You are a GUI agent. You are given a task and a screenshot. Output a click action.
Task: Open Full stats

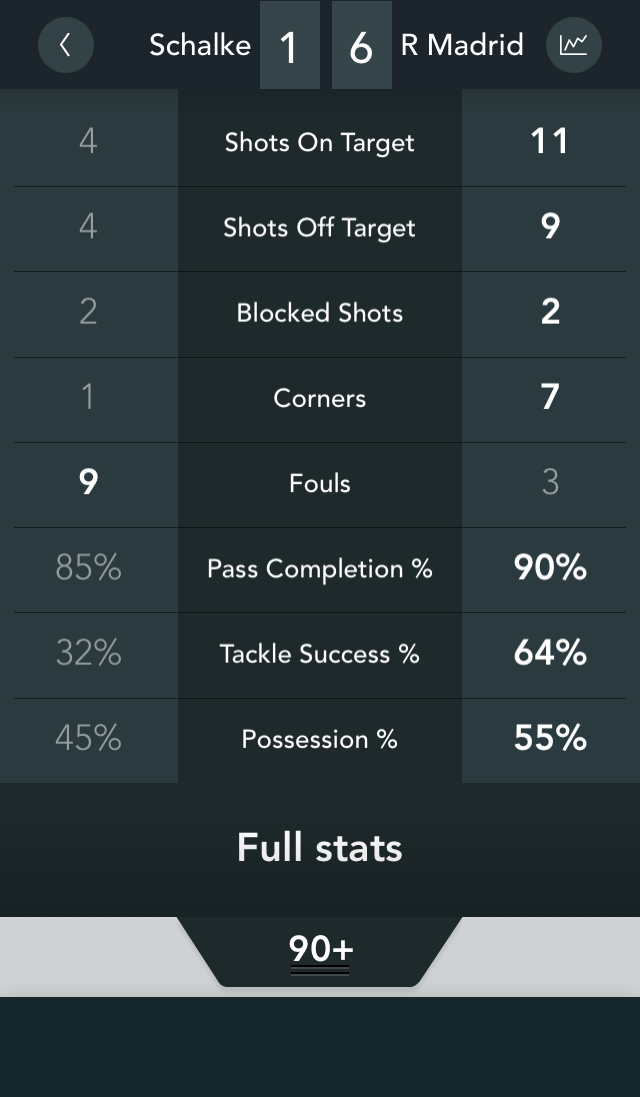[x=320, y=848]
